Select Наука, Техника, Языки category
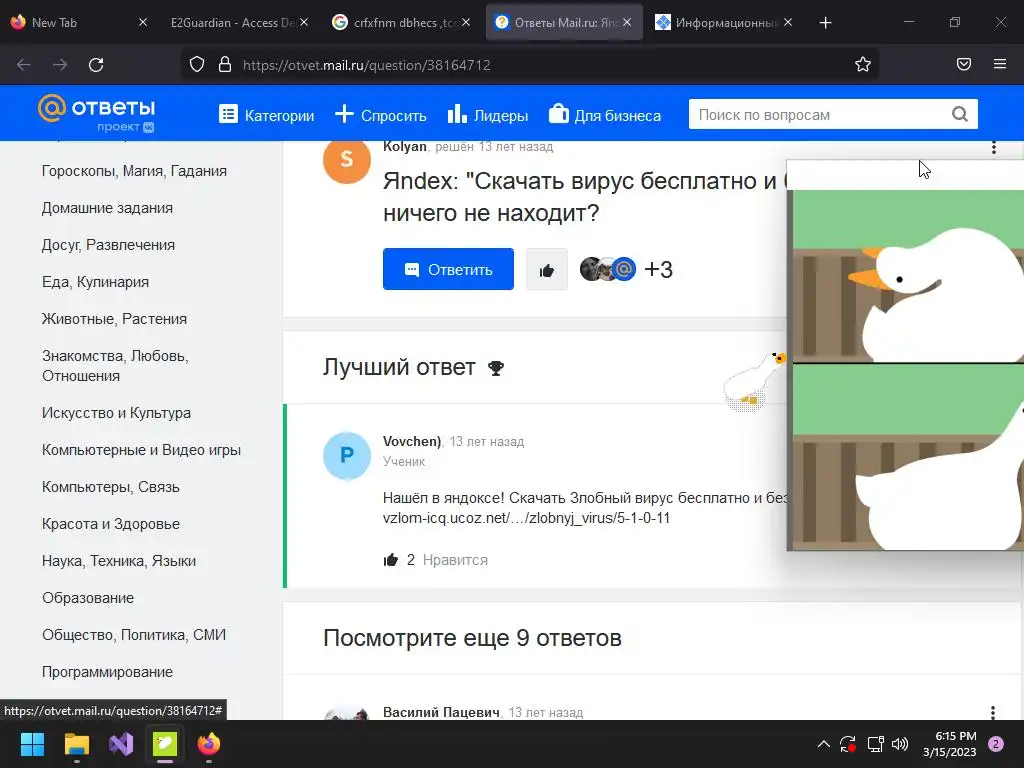1024x768 pixels. [x=119, y=561]
